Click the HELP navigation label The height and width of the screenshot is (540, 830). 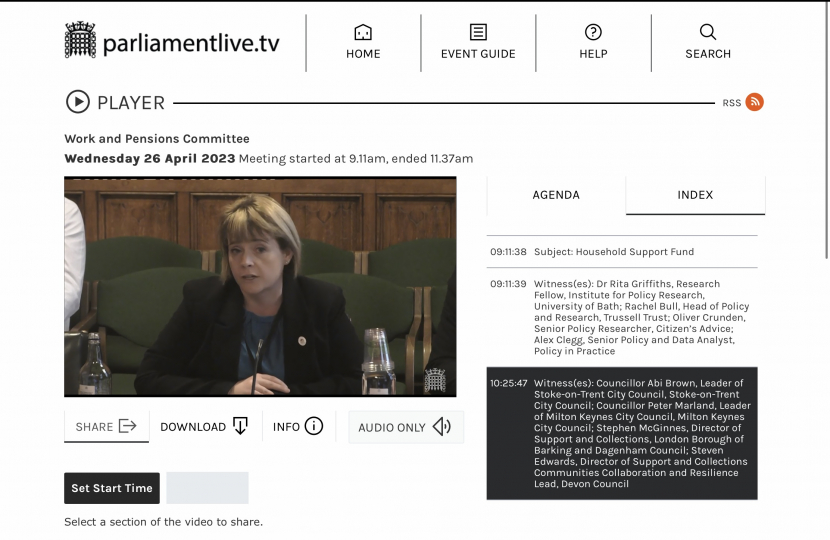click(593, 54)
